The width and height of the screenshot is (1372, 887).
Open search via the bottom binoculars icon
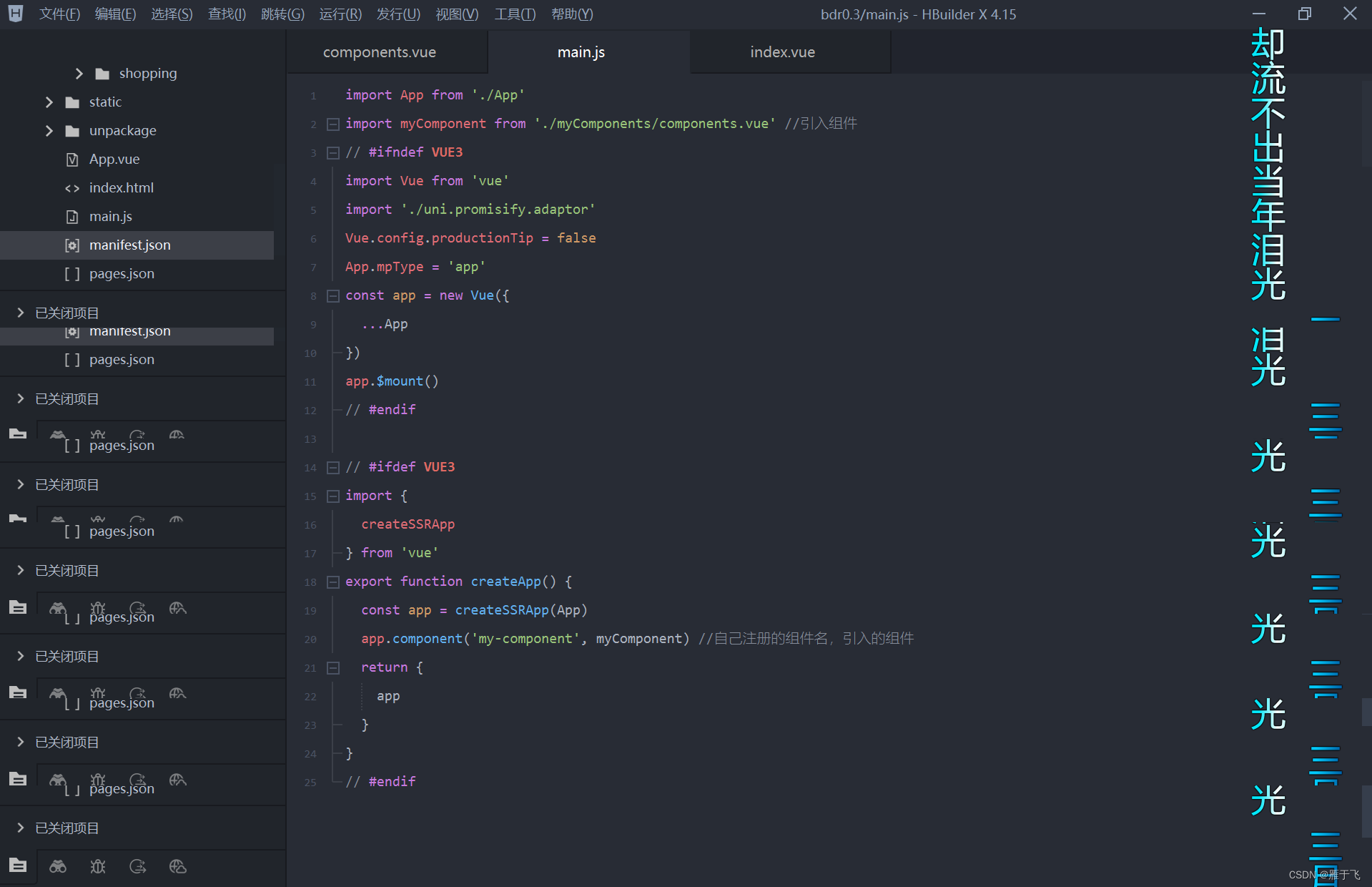[58, 866]
